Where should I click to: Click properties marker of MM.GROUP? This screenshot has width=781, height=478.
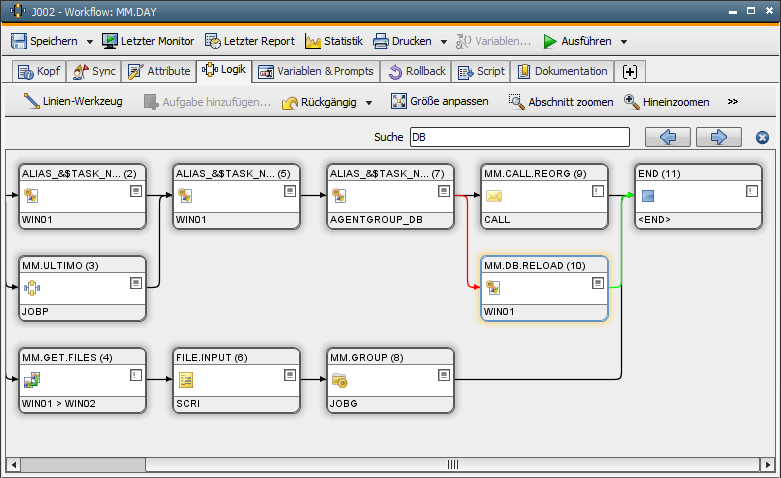[444, 375]
